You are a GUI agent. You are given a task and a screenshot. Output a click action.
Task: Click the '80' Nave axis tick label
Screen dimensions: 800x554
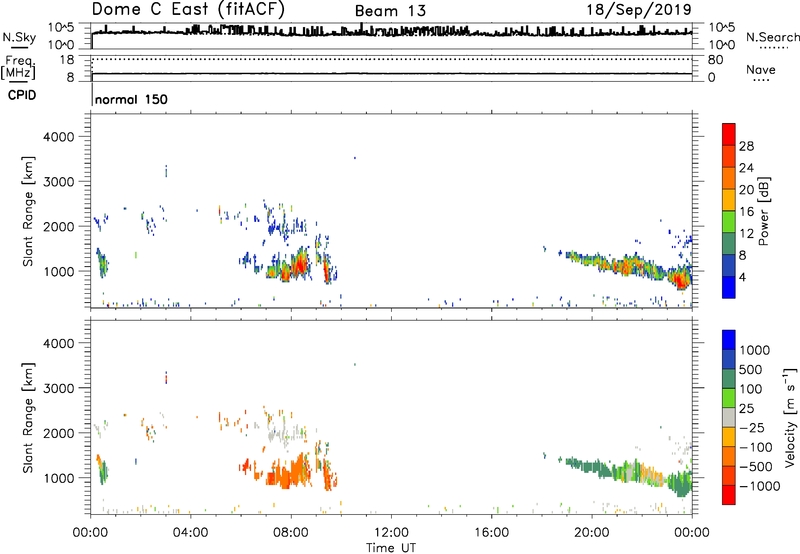tap(715, 60)
